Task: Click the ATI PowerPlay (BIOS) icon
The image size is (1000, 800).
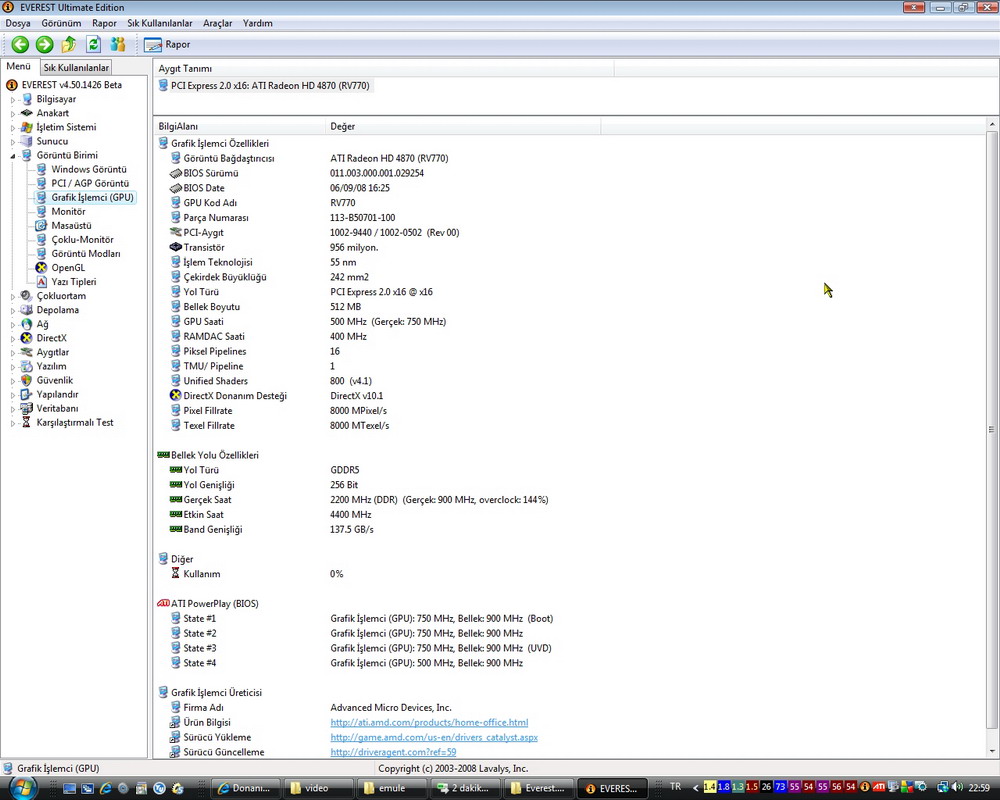Action: (163, 604)
